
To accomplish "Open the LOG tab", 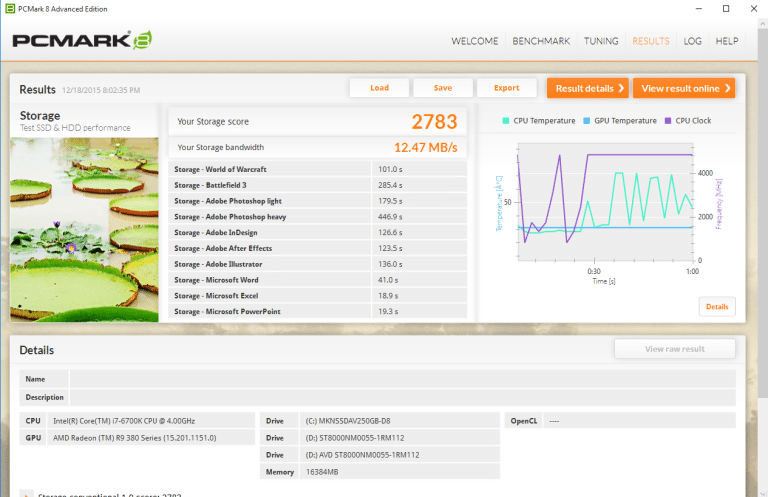I will point(693,41).
